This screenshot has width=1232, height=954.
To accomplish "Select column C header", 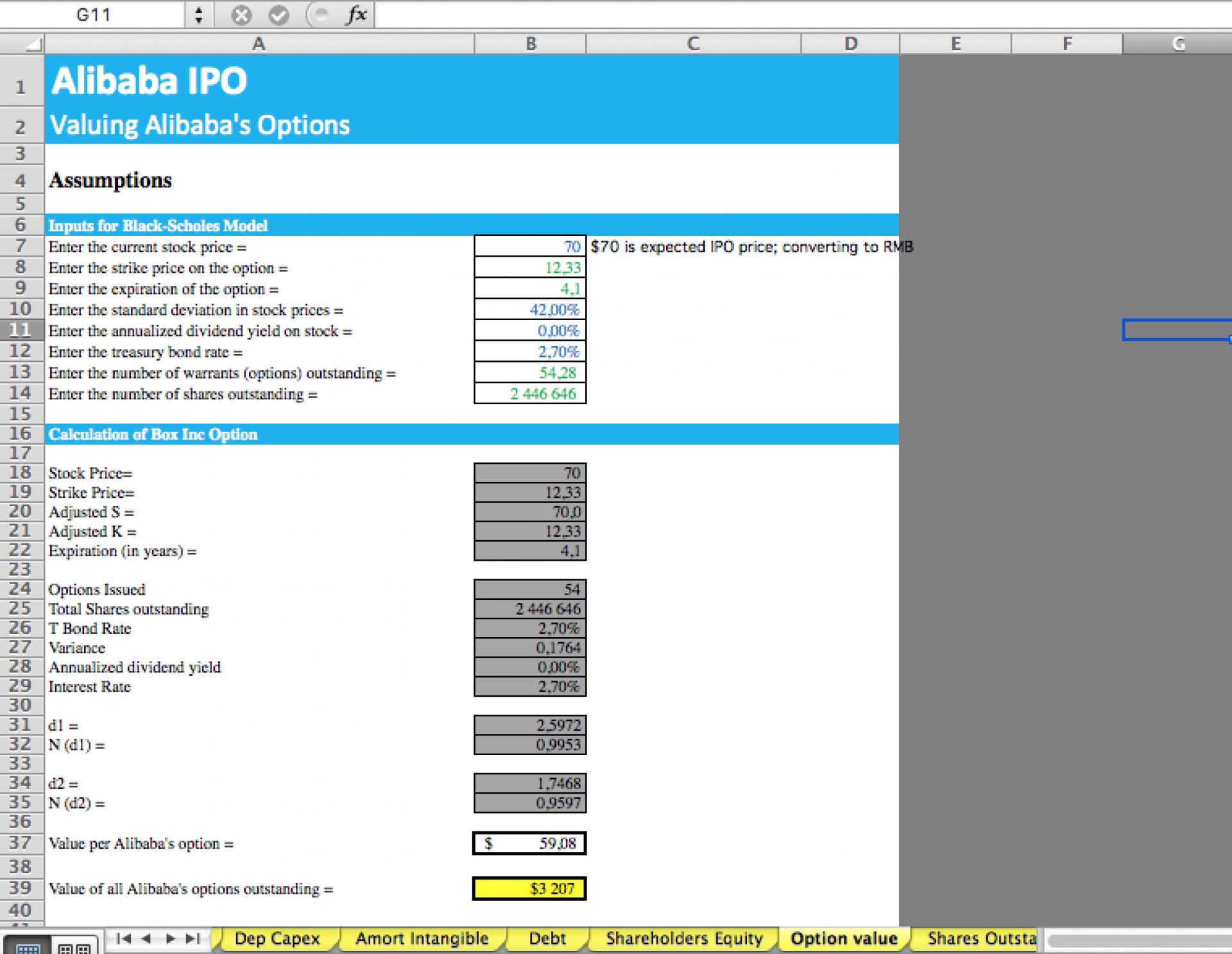I will [693, 44].
